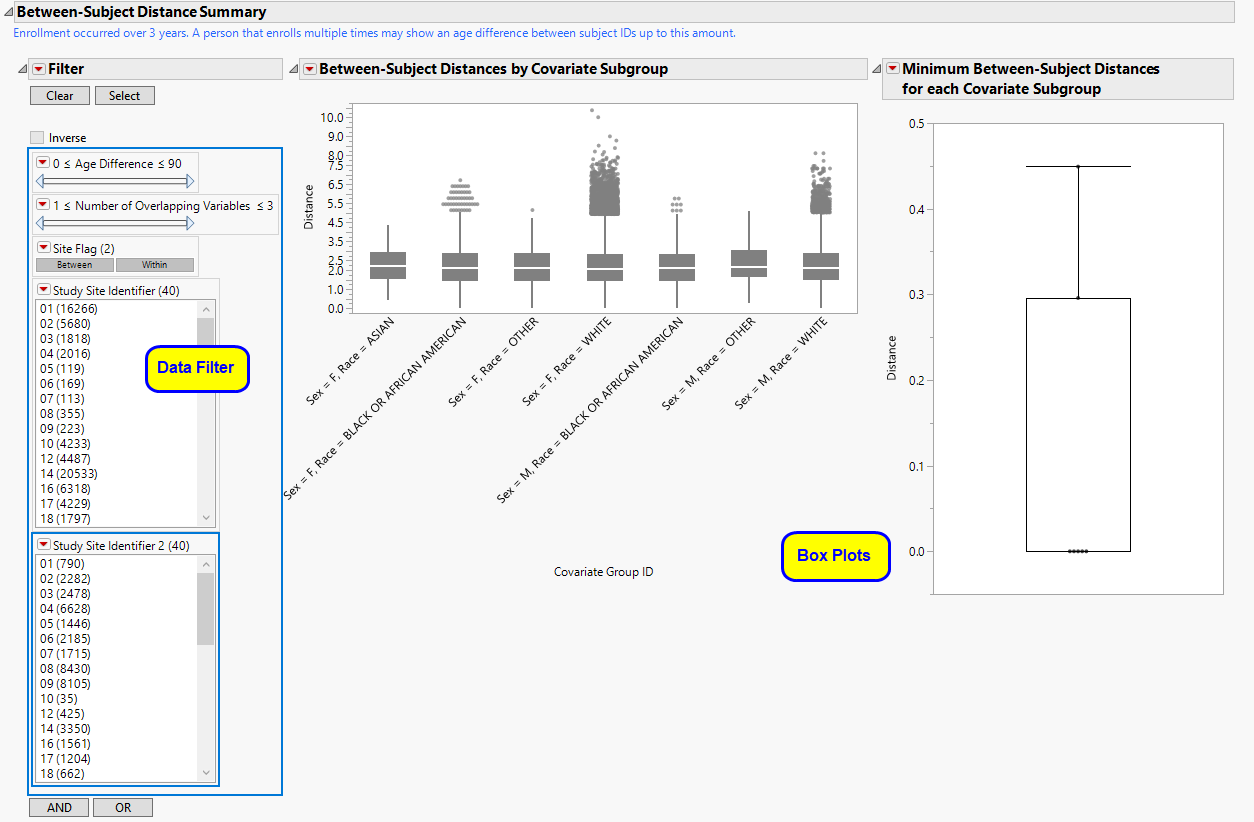Open Site Flag red triangle menu
Screen dimensions: 1254x822
coord(43,248)
